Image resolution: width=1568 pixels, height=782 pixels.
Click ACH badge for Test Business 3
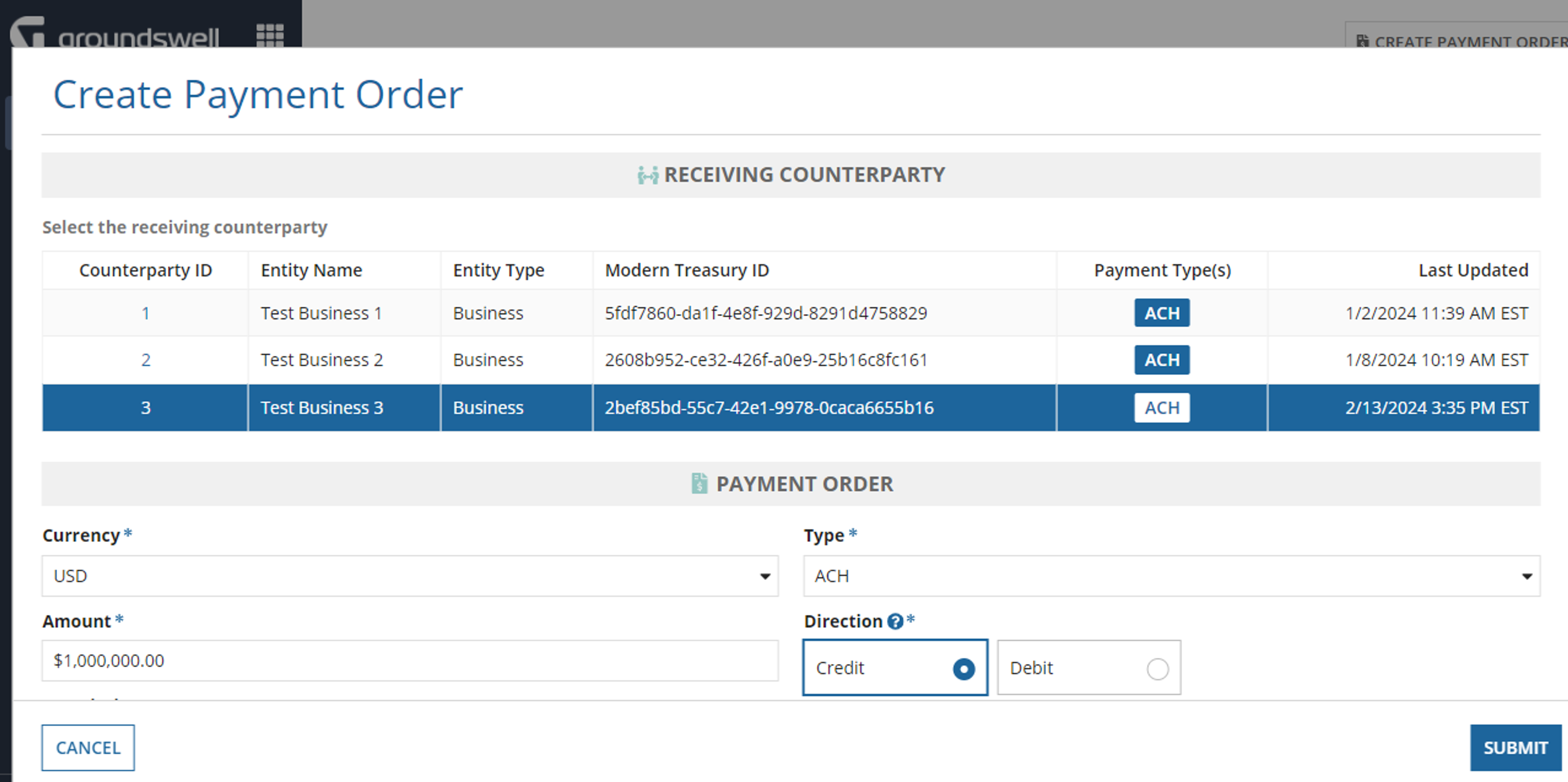coord(1162,407)
